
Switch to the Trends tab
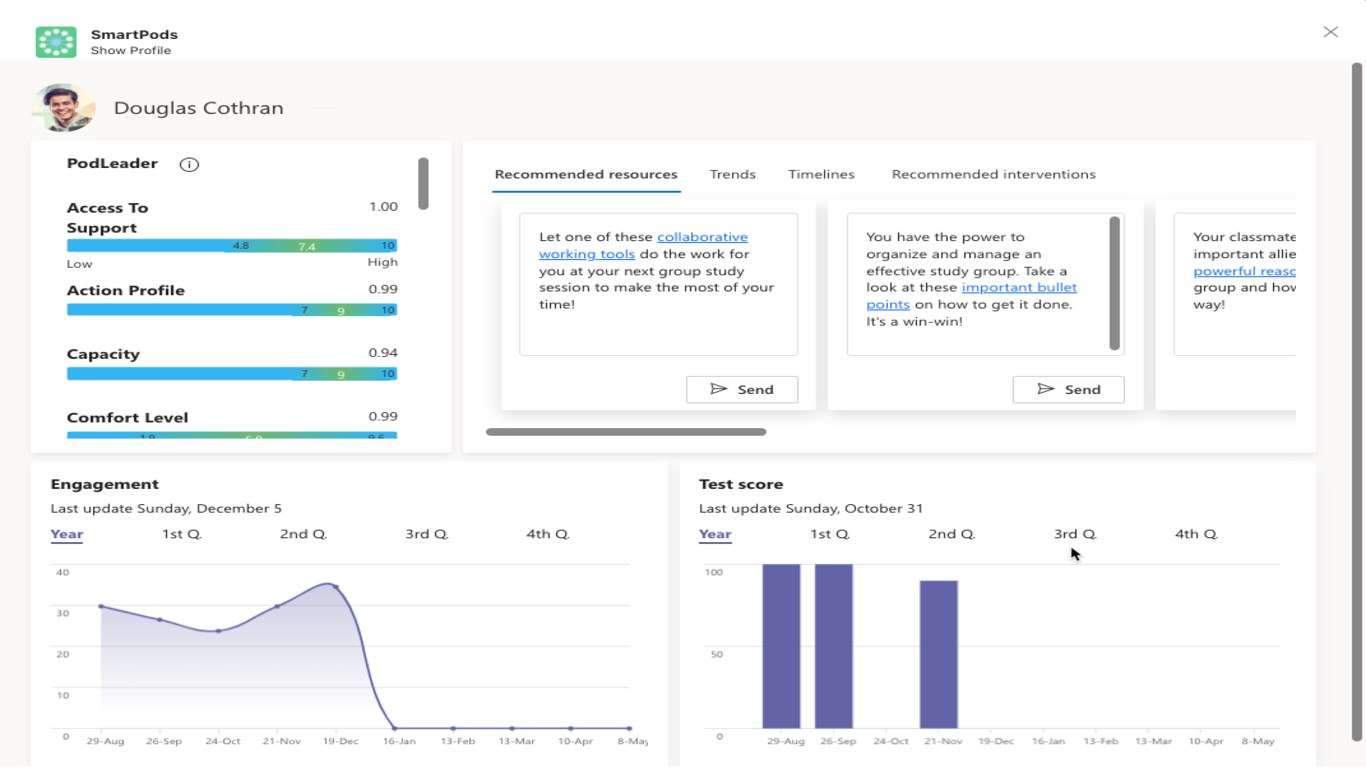733,174
